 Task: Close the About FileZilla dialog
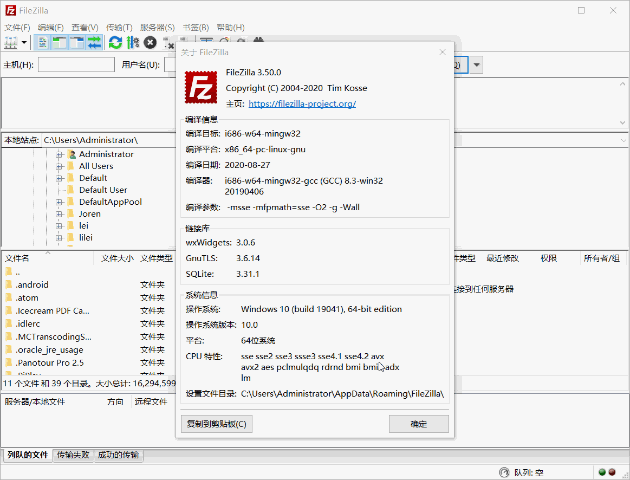tap(442, 52)
